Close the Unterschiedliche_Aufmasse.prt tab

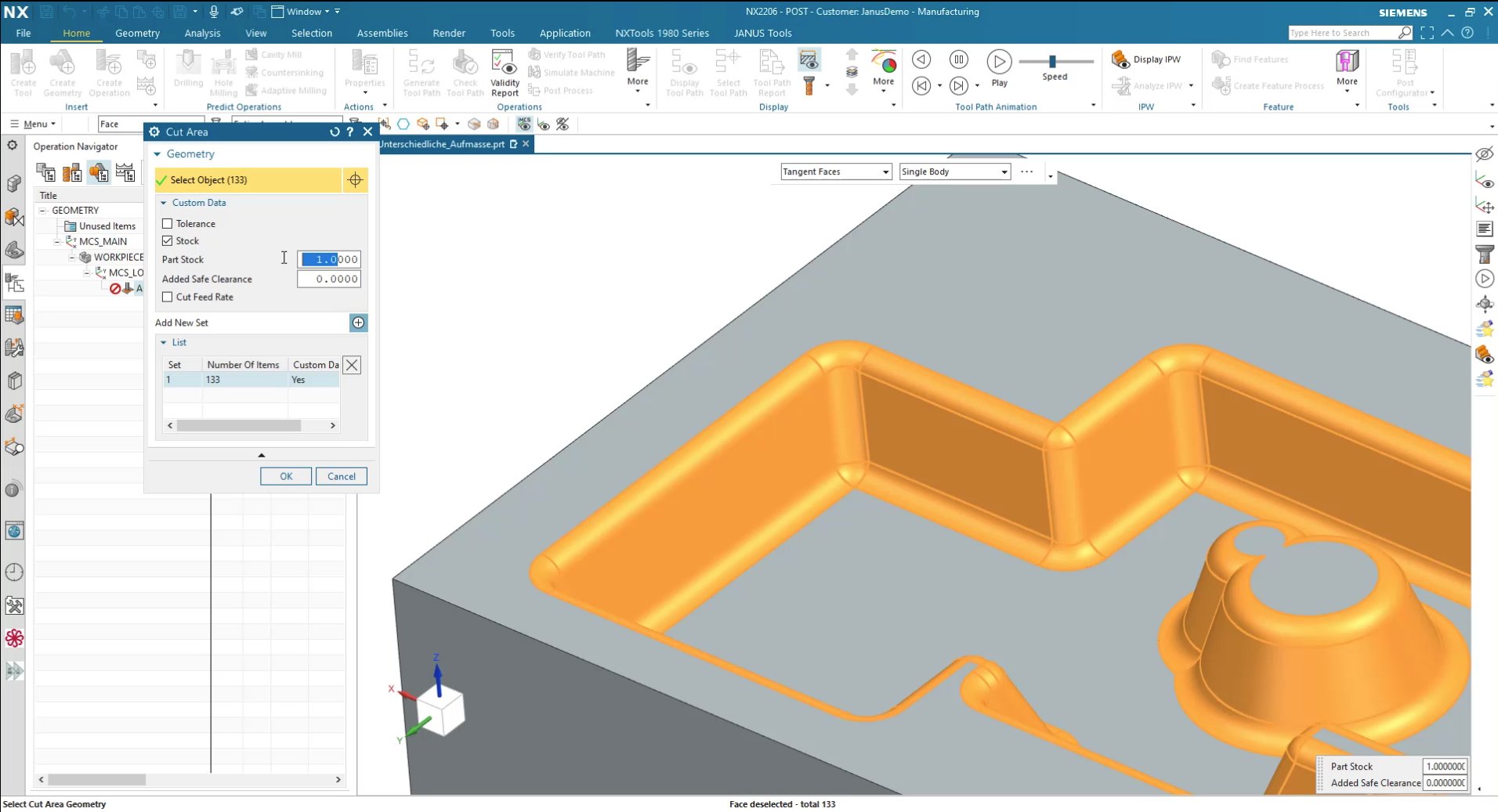point(526,144)
